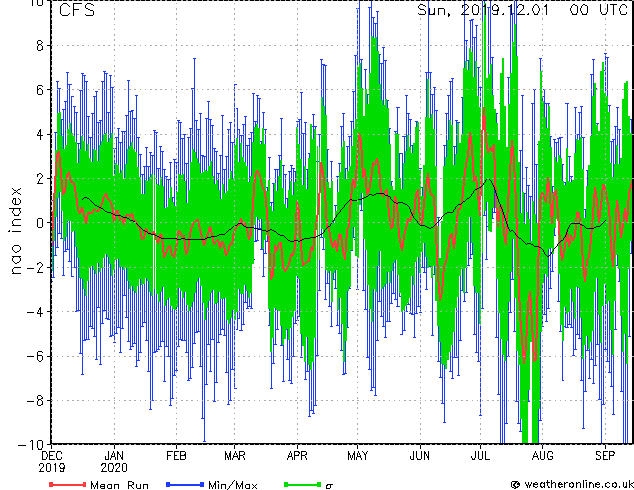The image size is (634, 490).
Task: Click the 2020 year label
Action: [x=114, y=468]
